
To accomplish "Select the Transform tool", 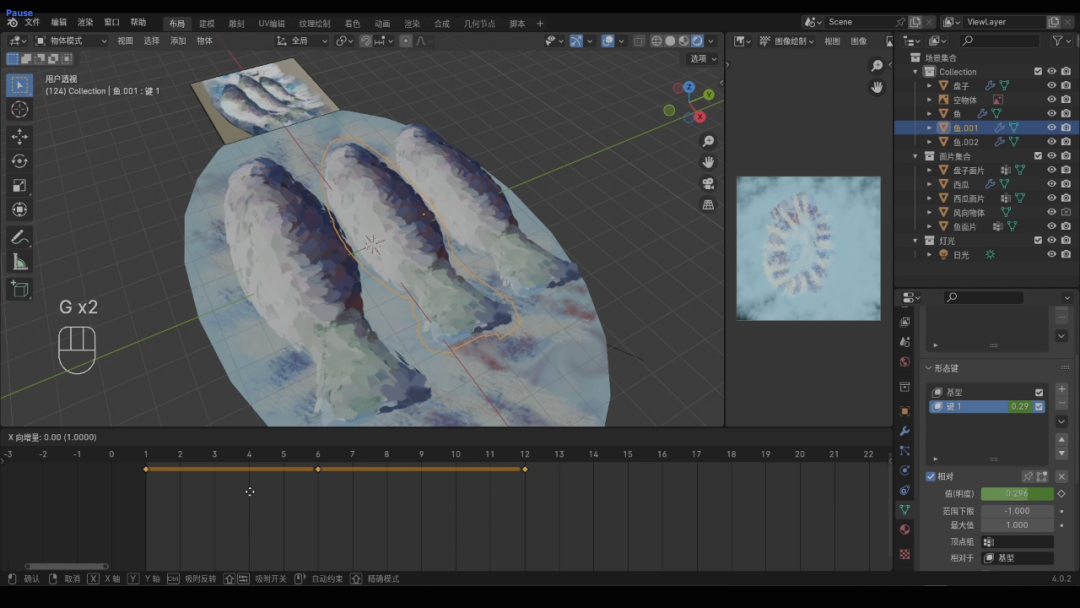I will point(19,209).
